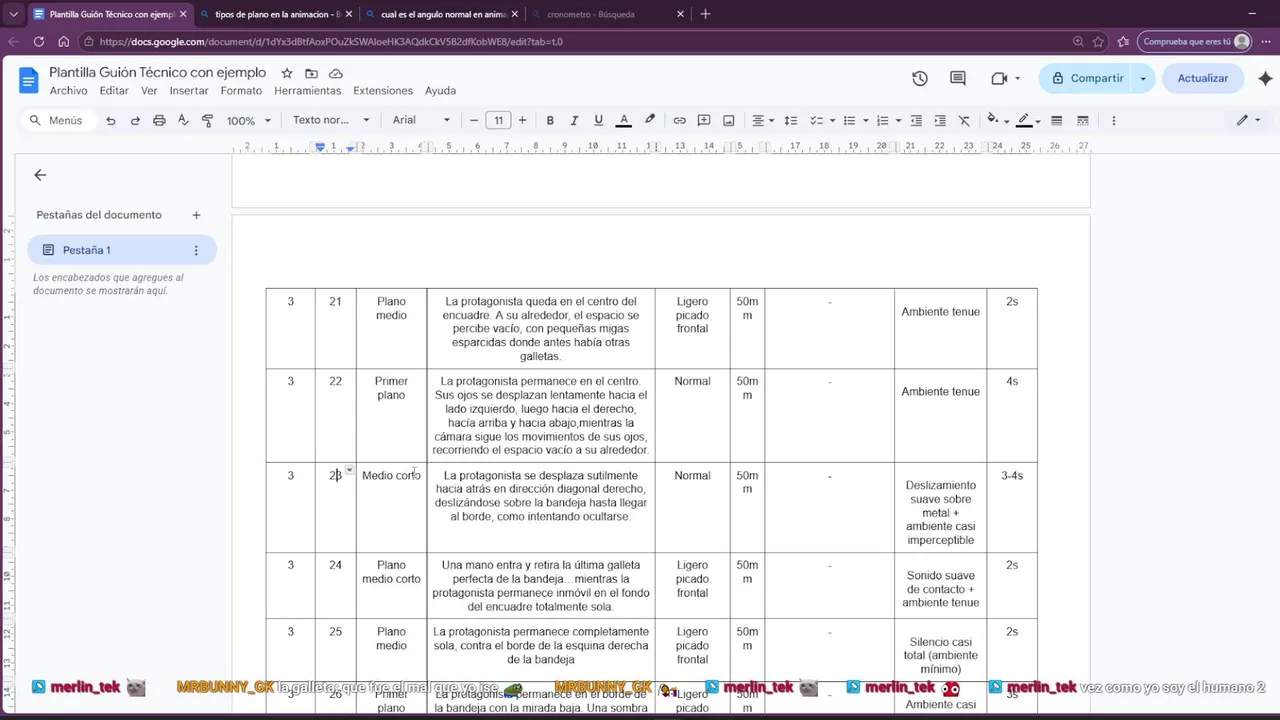Open more toolbar options menu
The image size is (1280, 720).
[1113, 120]
